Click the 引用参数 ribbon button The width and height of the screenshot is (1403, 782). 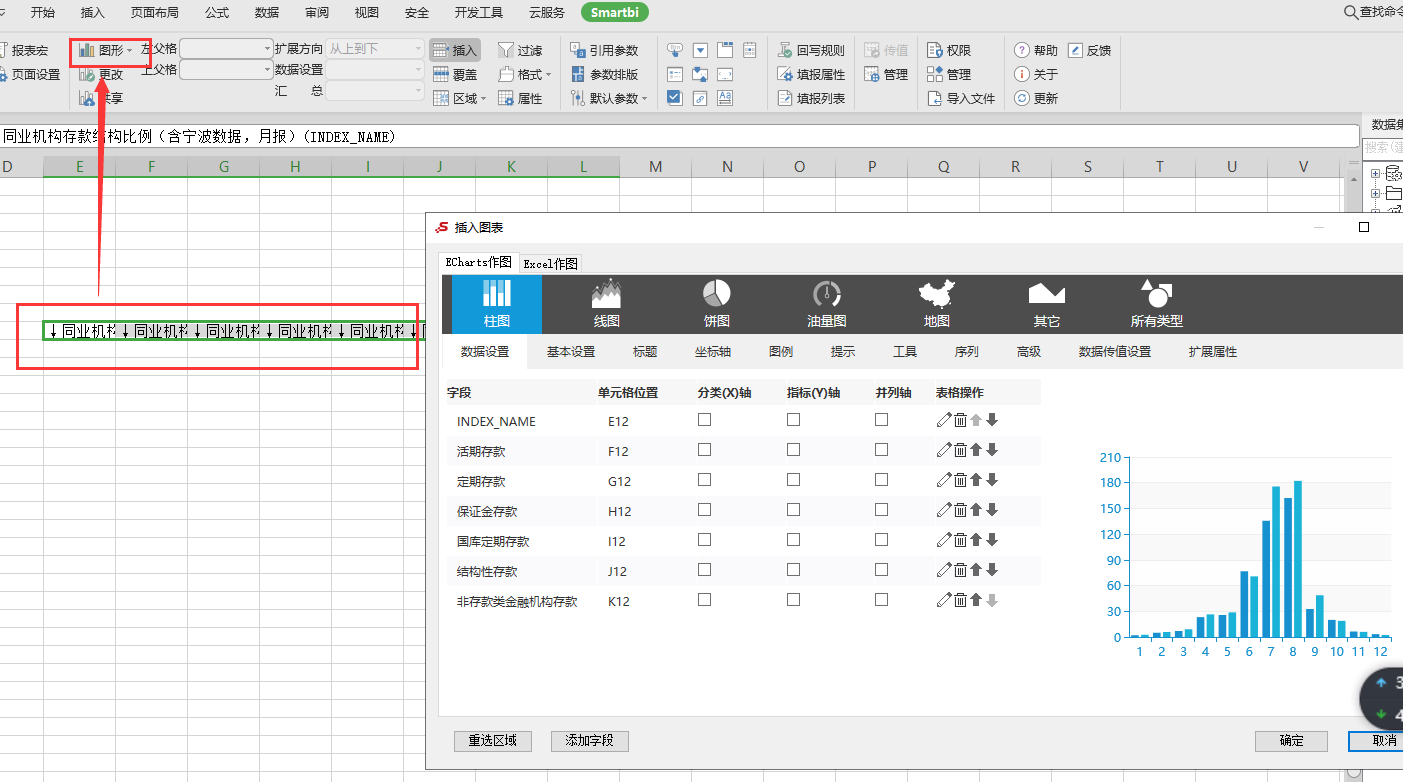(604, 50)
